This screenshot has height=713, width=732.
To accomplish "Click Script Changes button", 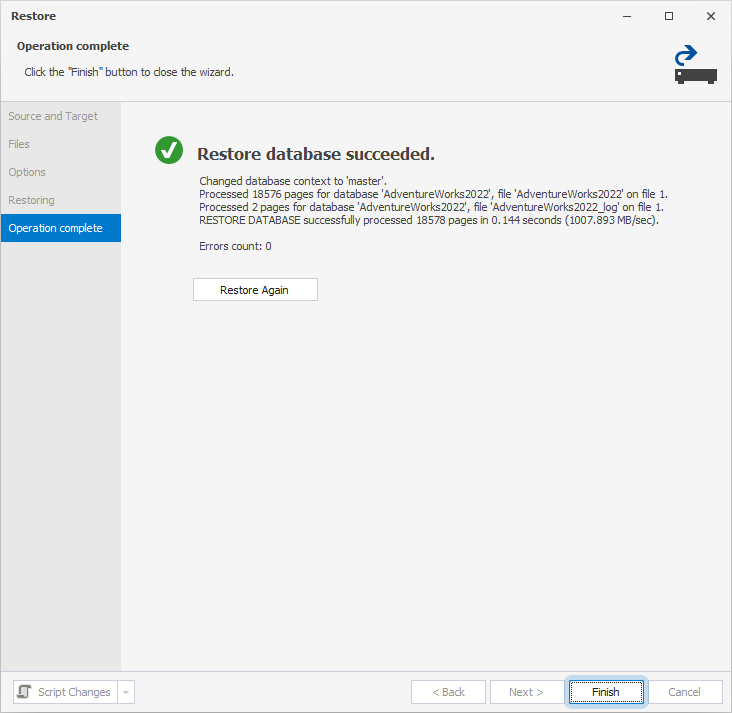I will pyautogui.click(x=65, y=692).
